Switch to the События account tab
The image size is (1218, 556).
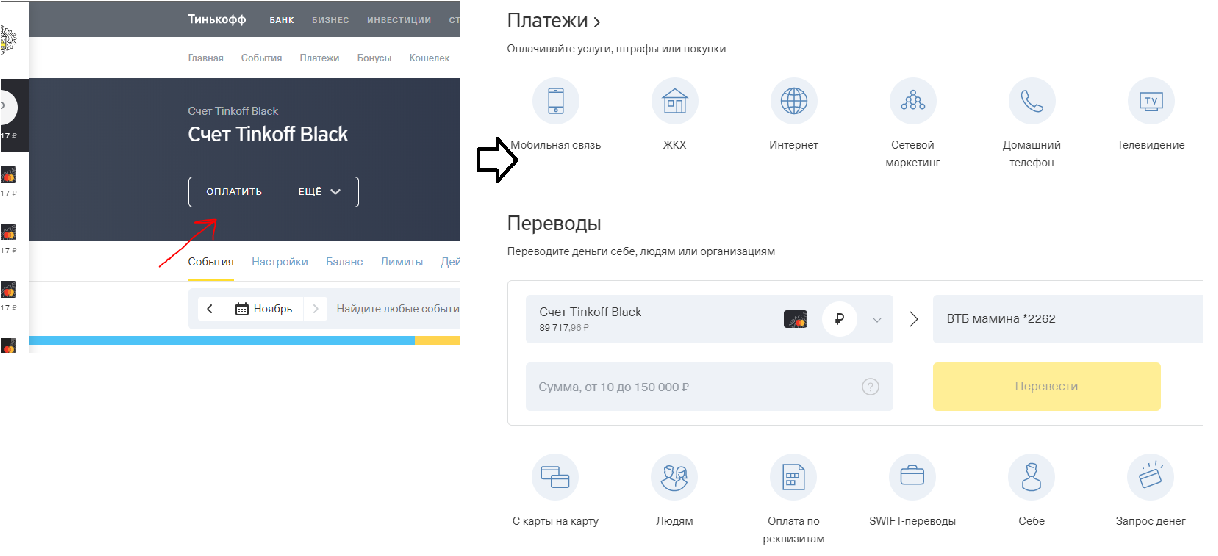pos(211,262)
